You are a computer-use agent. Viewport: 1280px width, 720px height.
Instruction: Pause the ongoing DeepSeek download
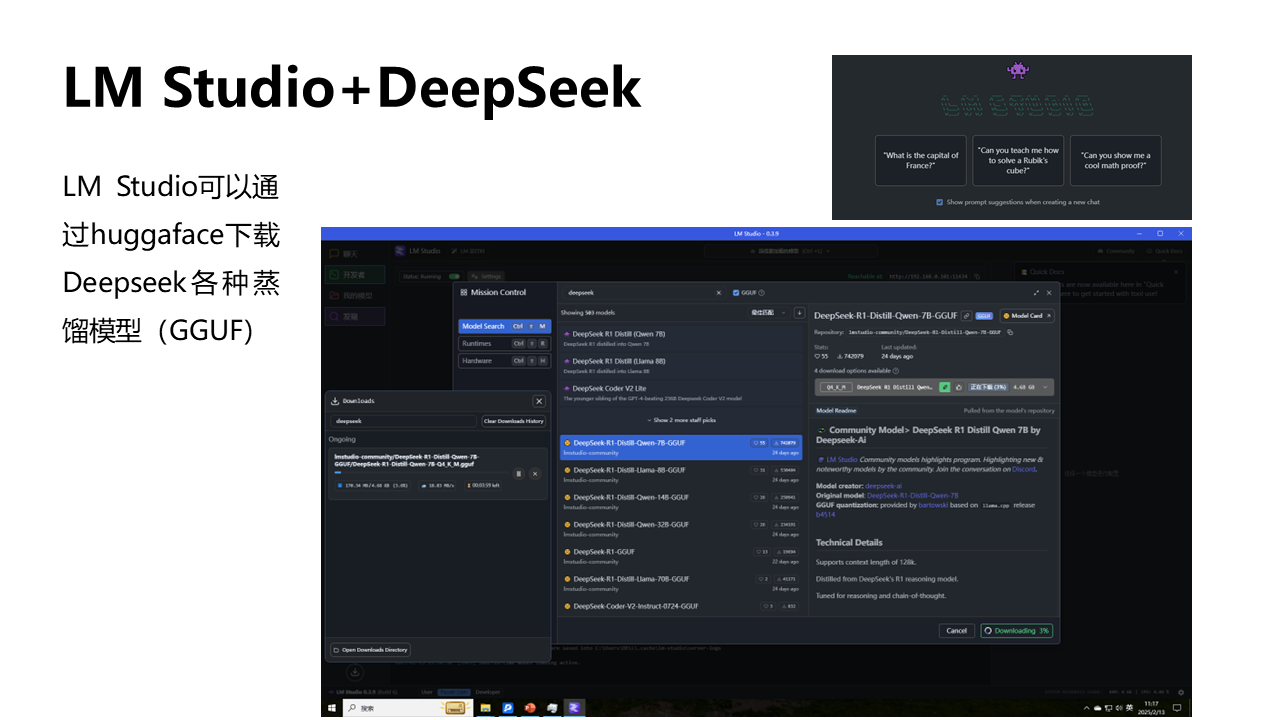coord(519,473)
